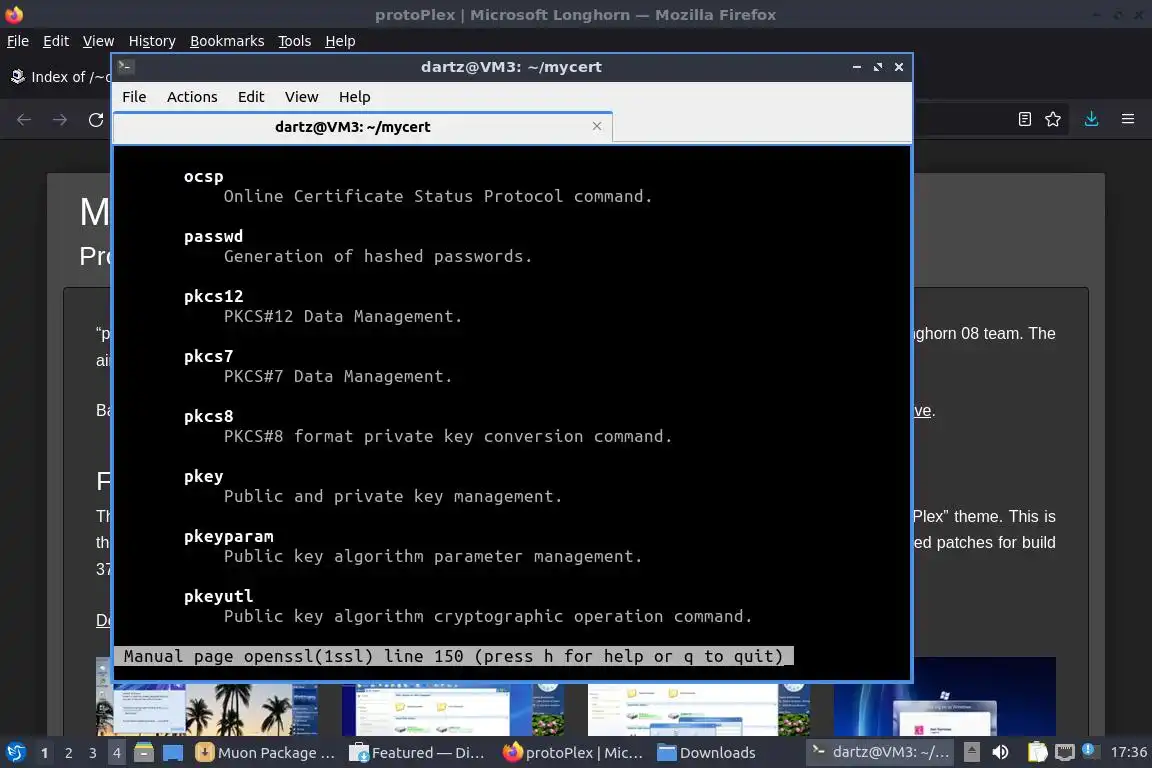
Task: Switch to the 'Index of' Firefox tab
Action: coord(60,76)
